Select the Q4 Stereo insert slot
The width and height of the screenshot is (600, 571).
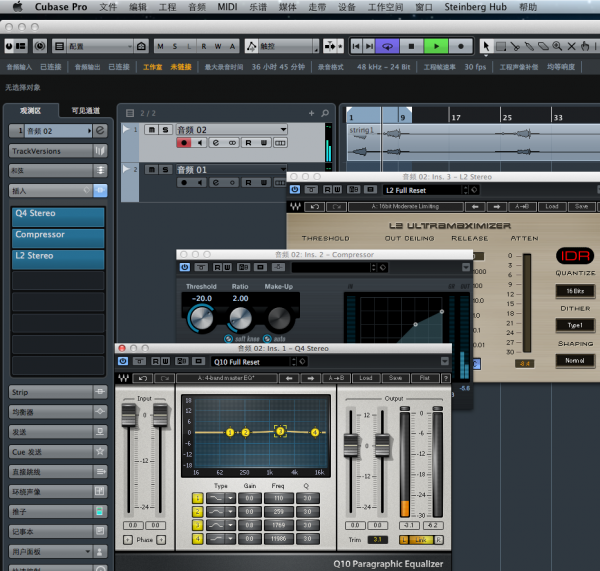coord(58,217)
